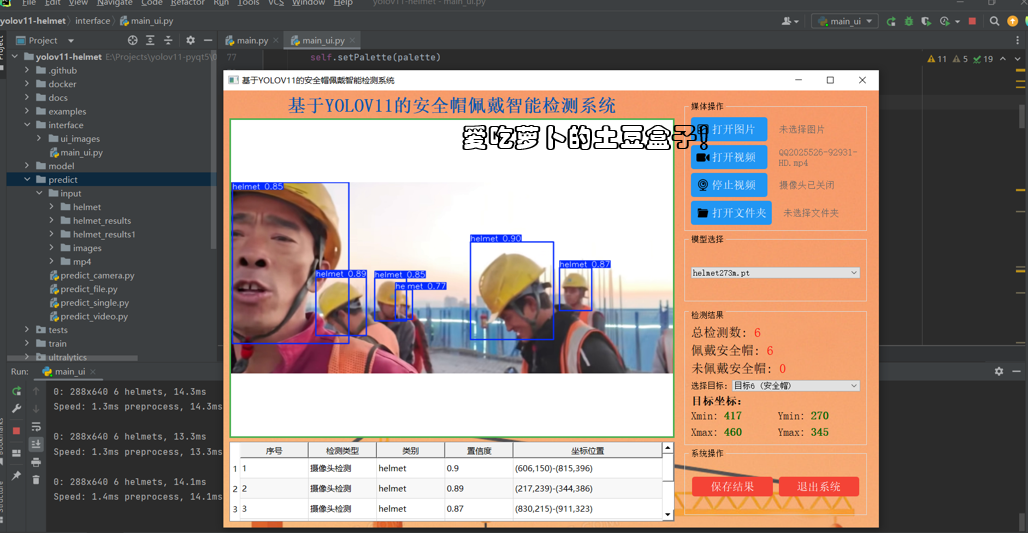Image resolution: width=1031 pixels, height=534 pixels.
Task: Click results table scrollbar down arrow
Action: [x=668, y=514]
